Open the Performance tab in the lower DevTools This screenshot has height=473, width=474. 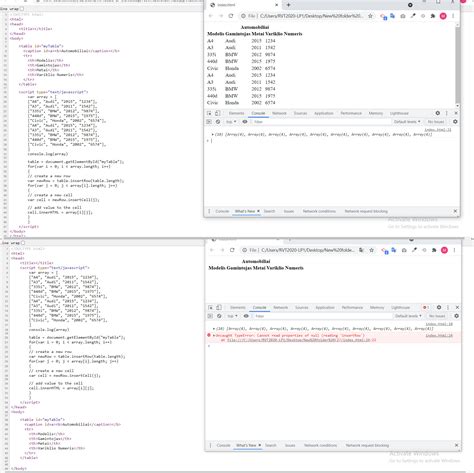(x=352, y=307)
